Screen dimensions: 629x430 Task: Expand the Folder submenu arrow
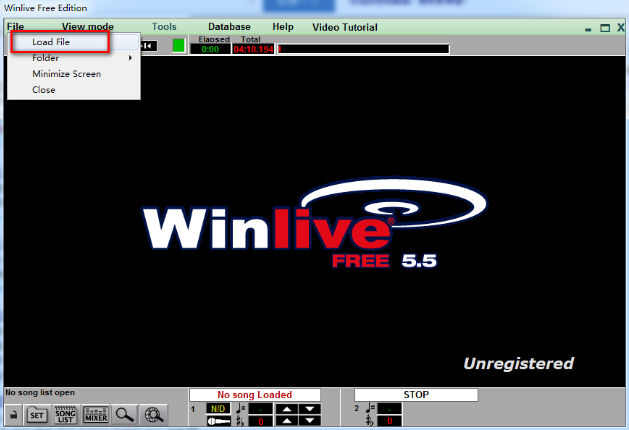click(x=130, y=58)
